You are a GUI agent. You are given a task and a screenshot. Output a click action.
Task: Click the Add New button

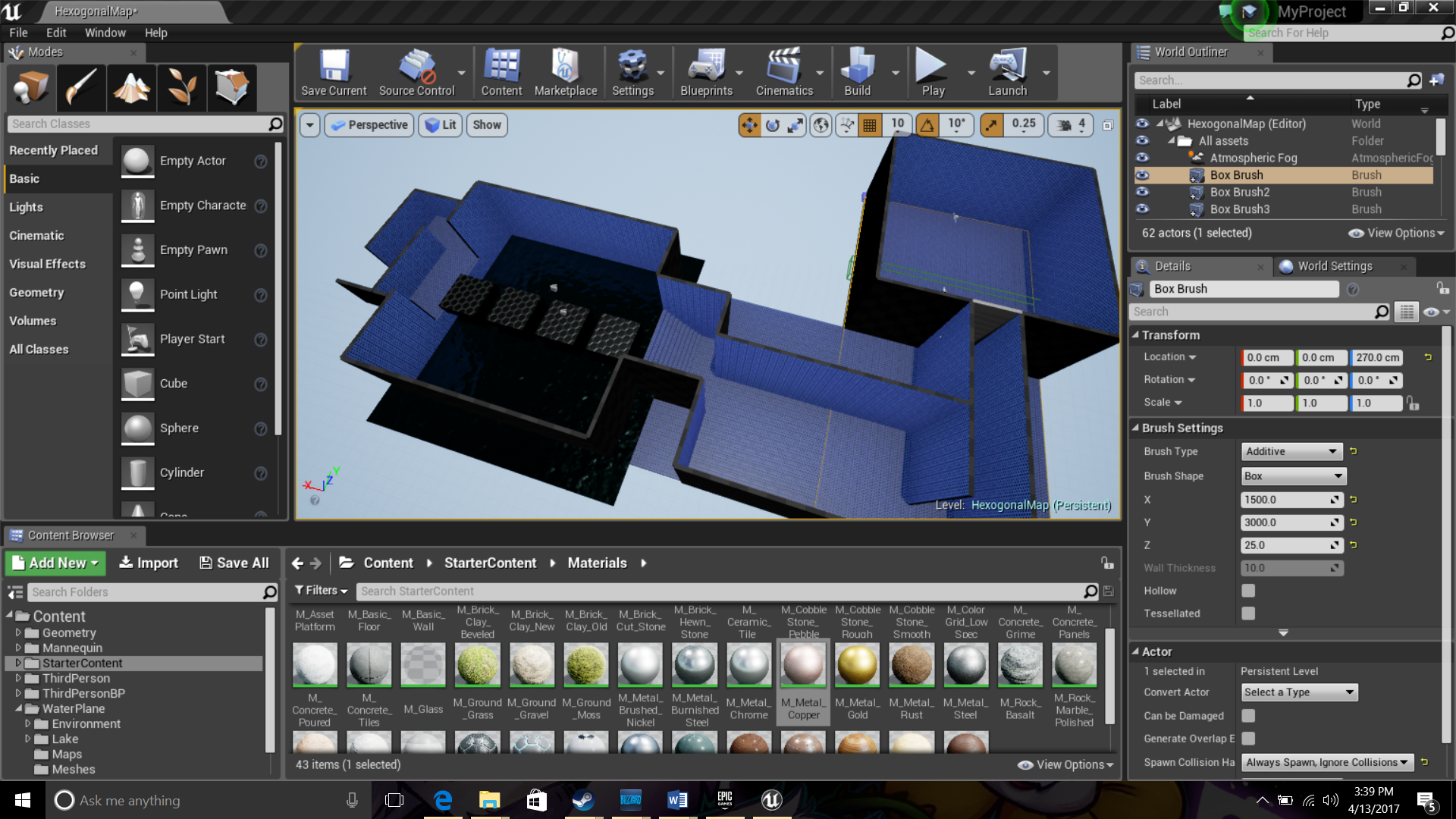click(x=56, y=563)
